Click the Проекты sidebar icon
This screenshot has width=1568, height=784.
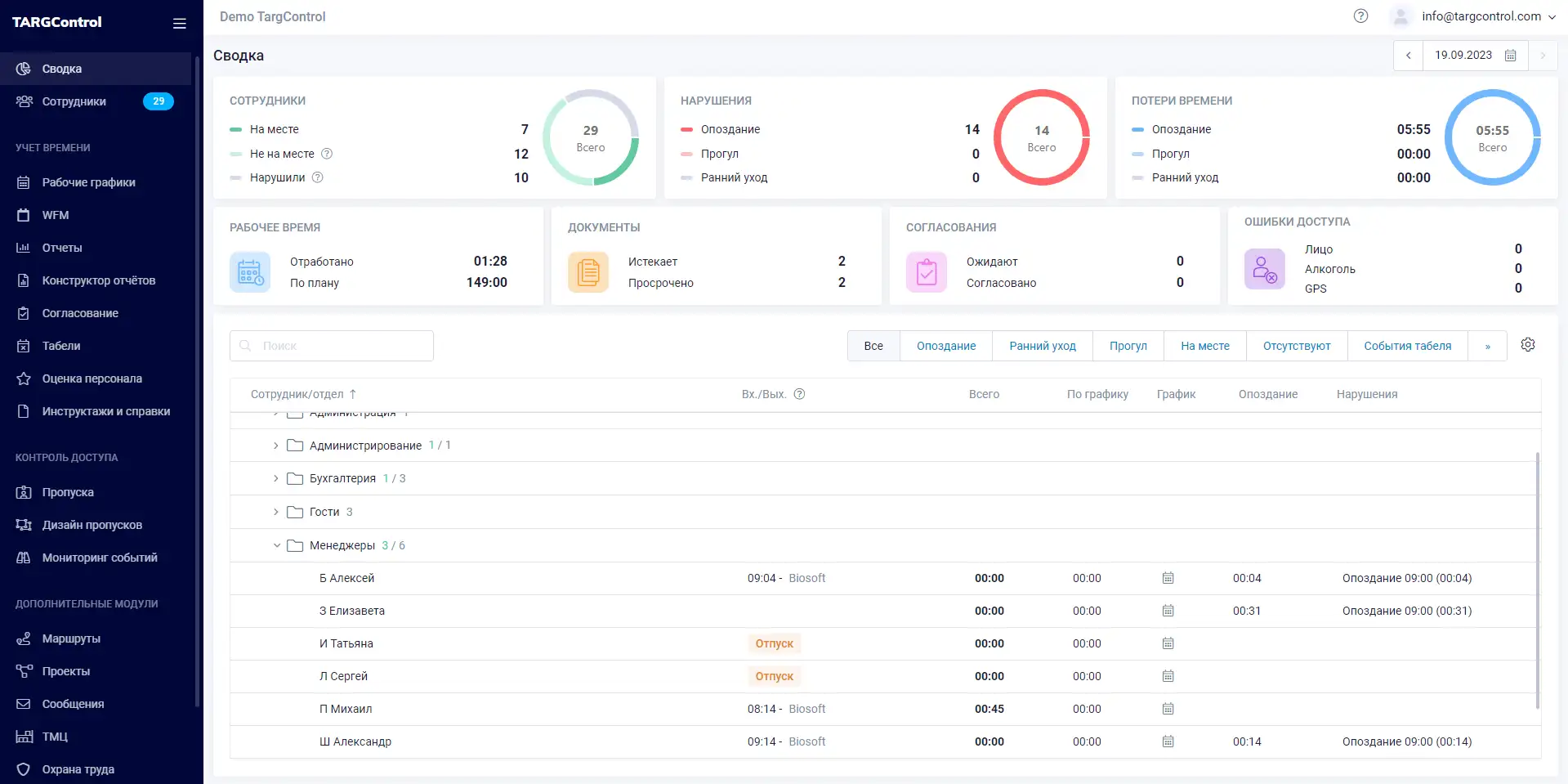tap(24, 671)
